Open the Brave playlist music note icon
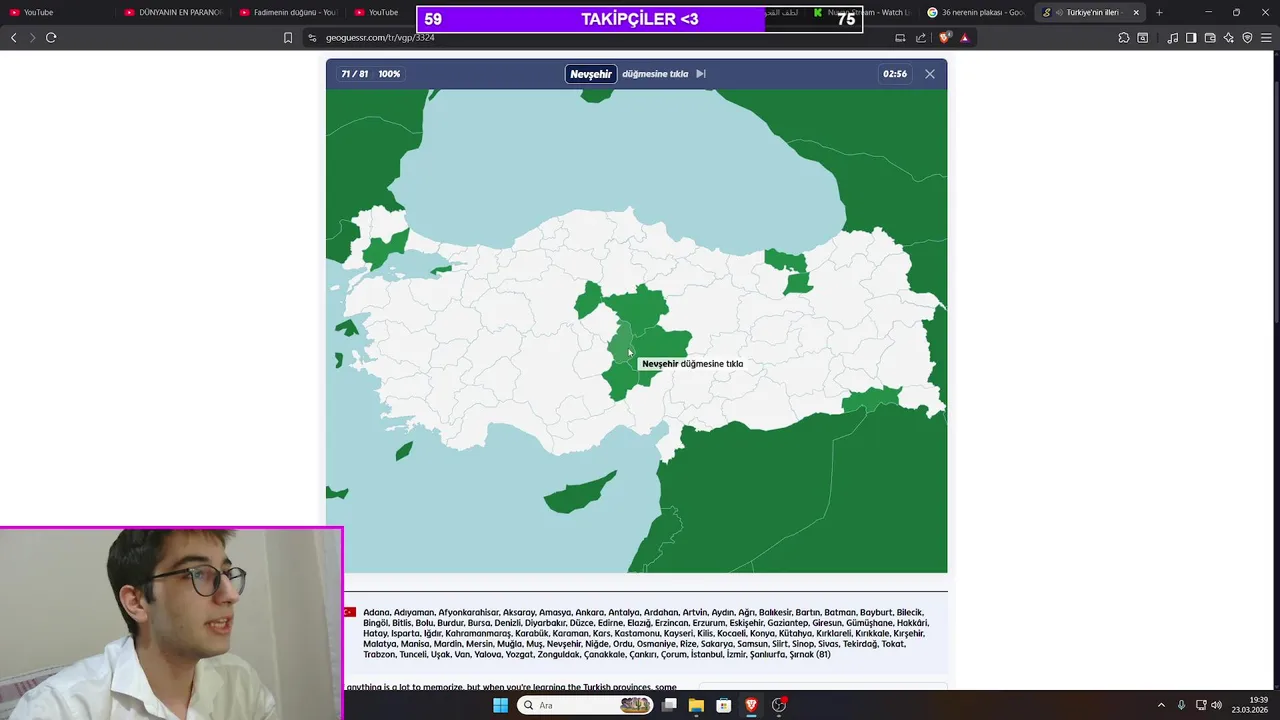1280x720 pixels. point(1172,38)
